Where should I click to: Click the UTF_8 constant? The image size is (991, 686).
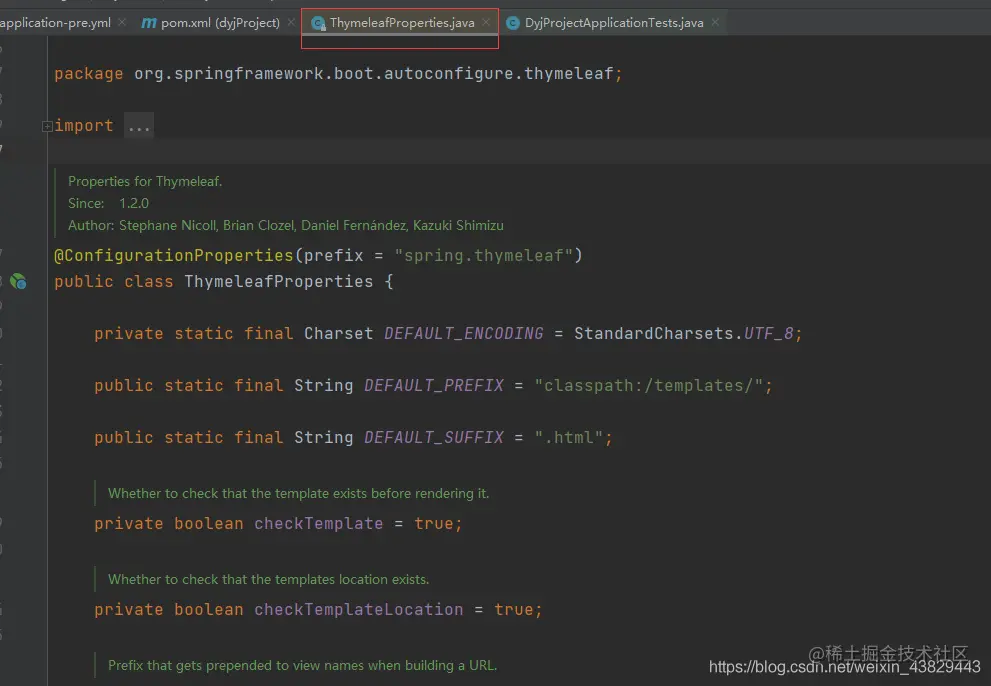tap(769, 333)
